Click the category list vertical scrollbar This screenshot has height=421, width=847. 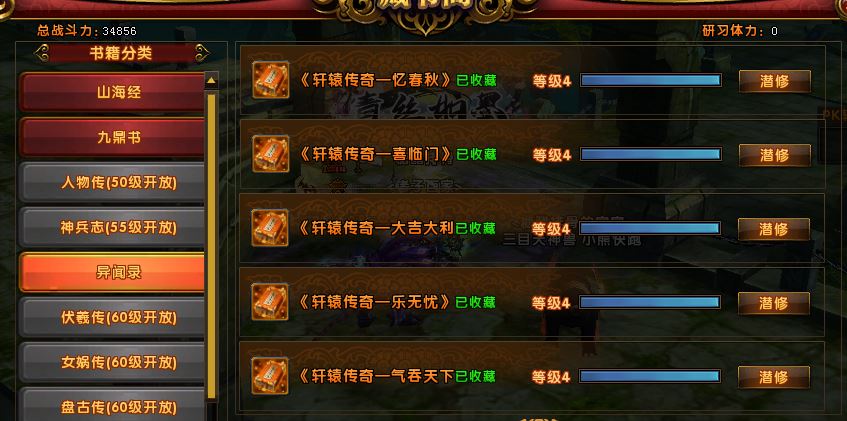coord(211,246)
